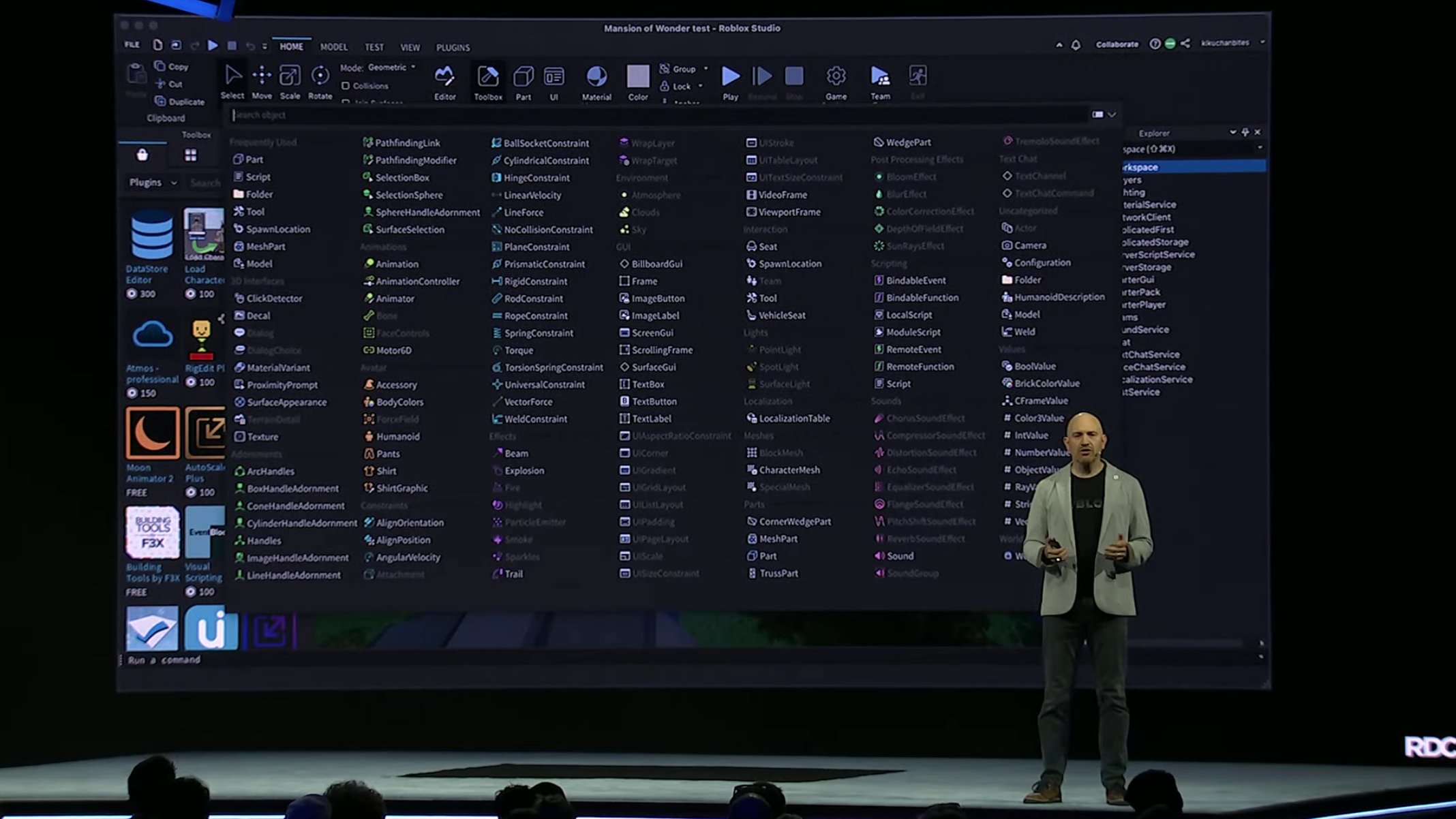1456x819 pixels.
Task: Click Copy in the Clipboard group
Action: click(171, 67)
